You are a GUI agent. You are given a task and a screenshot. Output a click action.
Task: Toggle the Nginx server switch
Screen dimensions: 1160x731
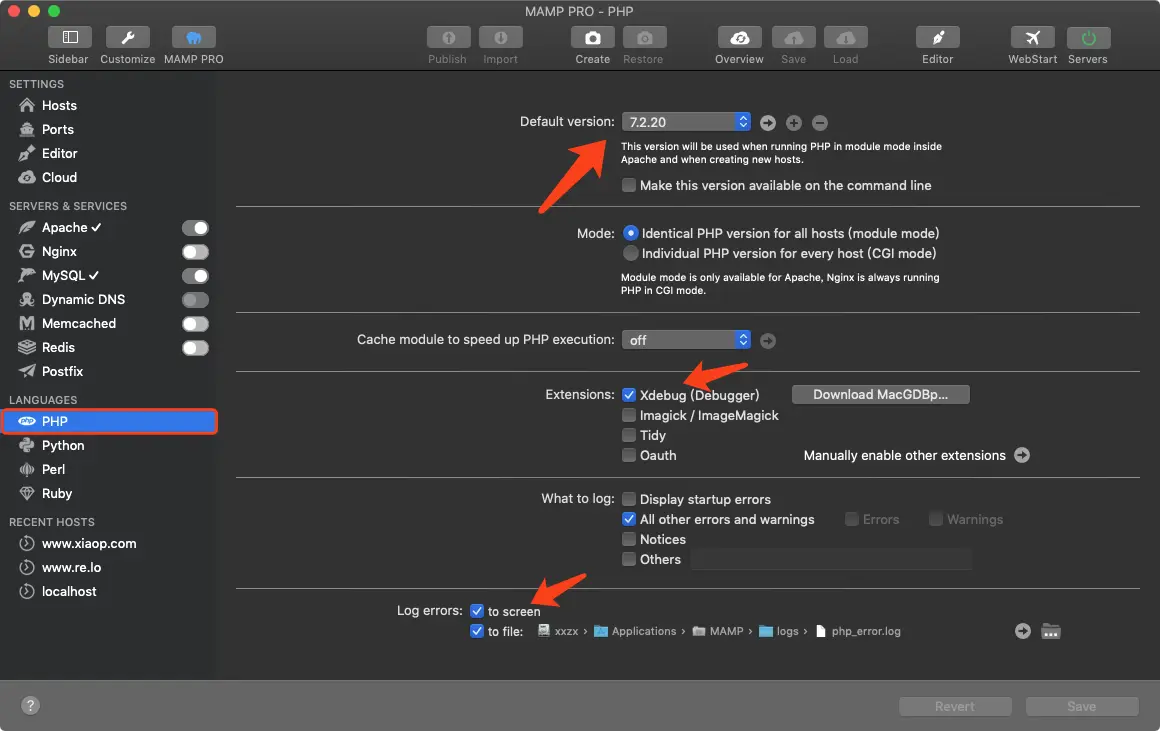[195, 252]
